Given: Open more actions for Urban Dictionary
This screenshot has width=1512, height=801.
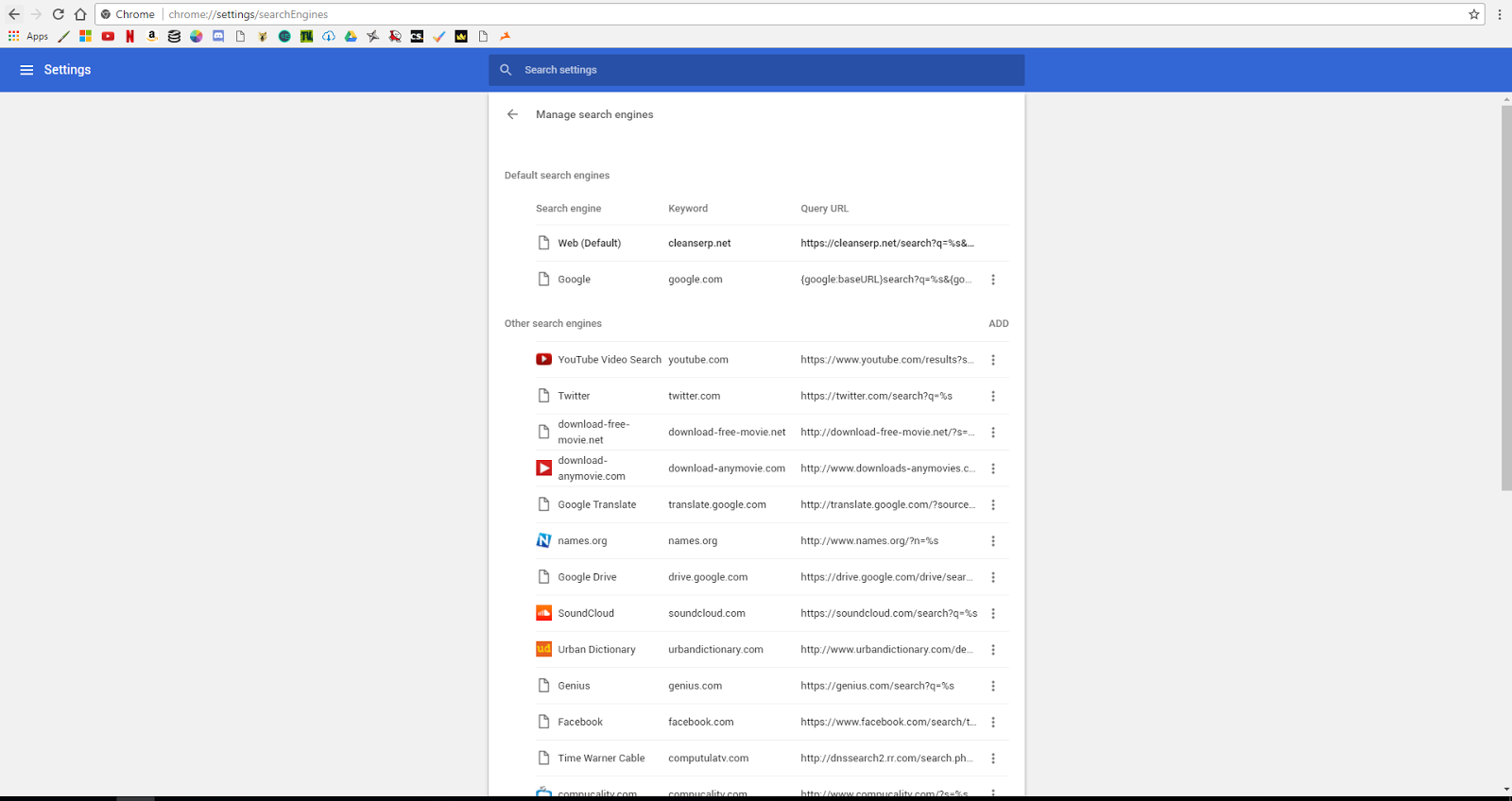Looking at the screenshot, I should point(993,650).
